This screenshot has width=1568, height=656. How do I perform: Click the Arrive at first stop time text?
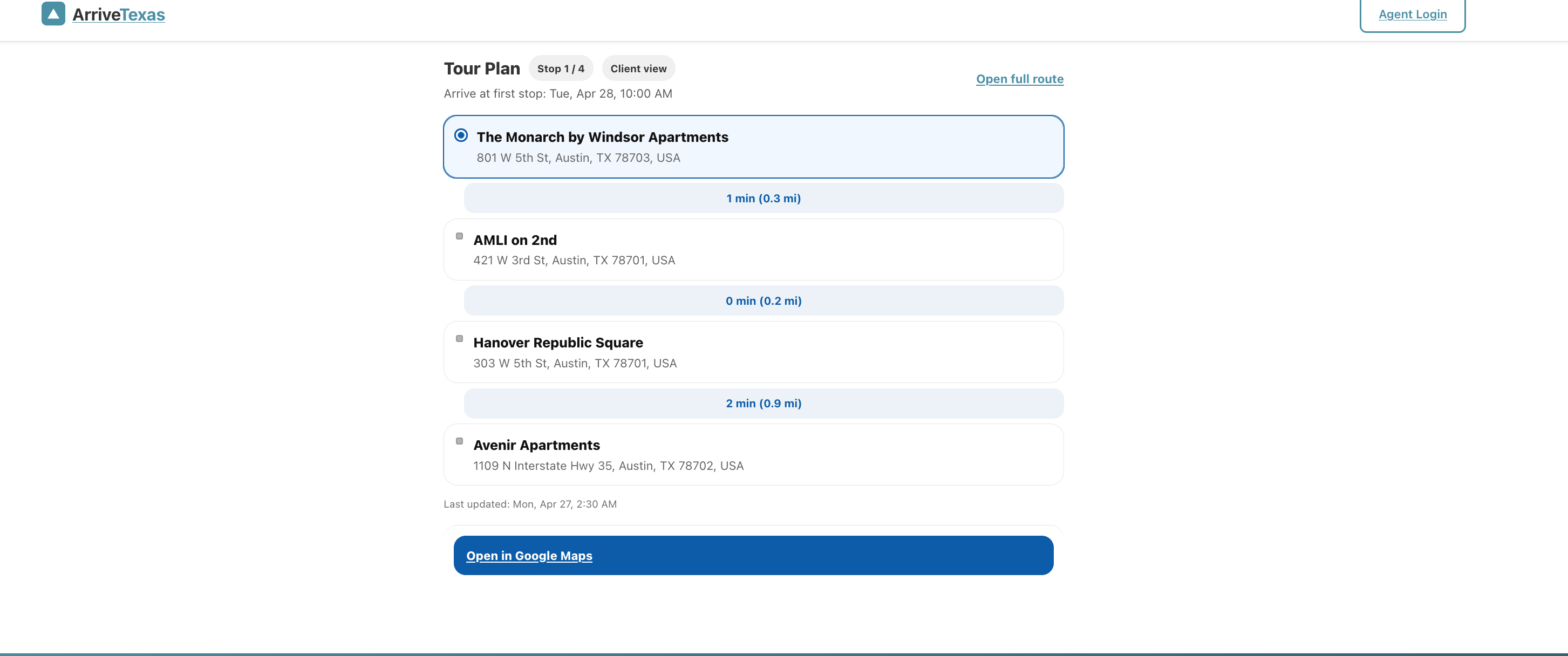click(558, 93)
